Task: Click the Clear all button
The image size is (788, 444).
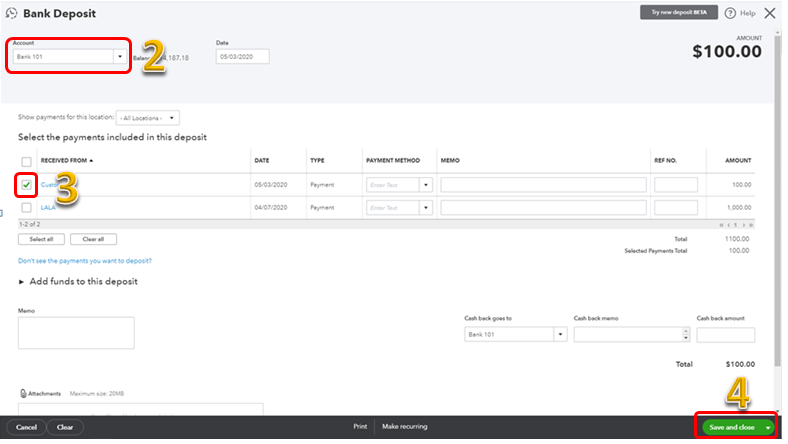Action: click(x=93, y=239)
